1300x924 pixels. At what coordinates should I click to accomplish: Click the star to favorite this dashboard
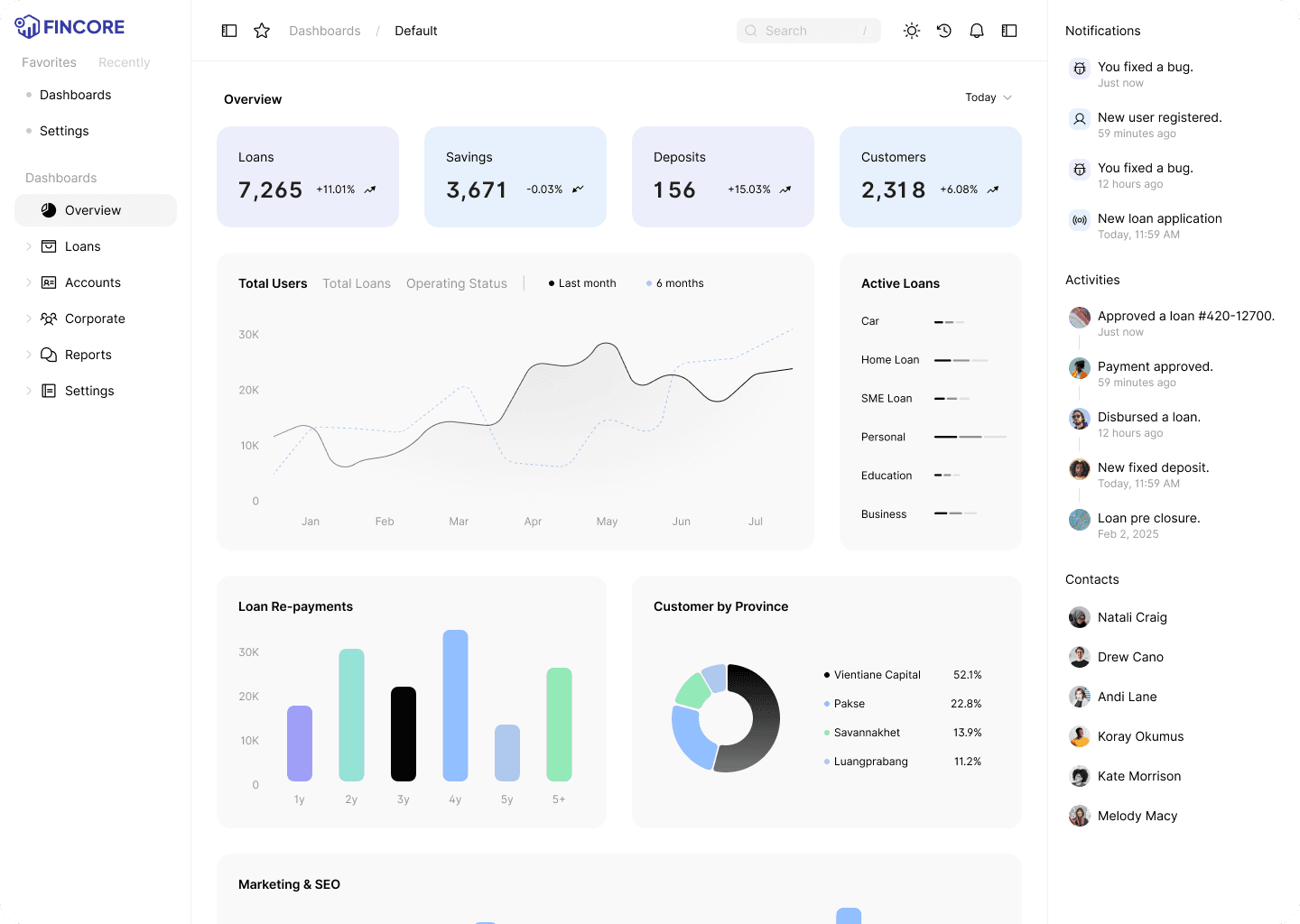[262, 30]
